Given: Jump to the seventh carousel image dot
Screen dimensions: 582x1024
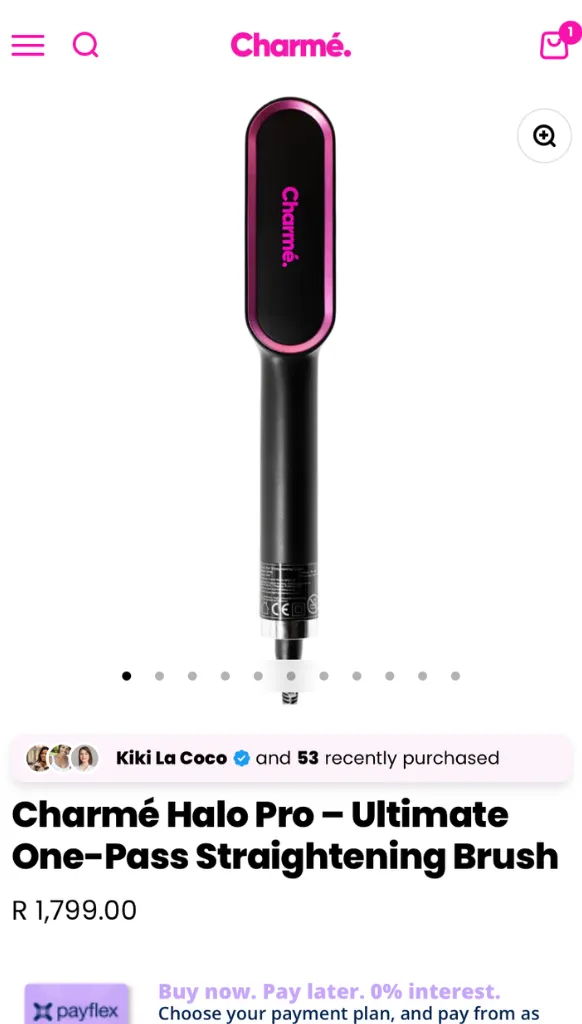Looking at the screenshot, I should click(324, 676).
